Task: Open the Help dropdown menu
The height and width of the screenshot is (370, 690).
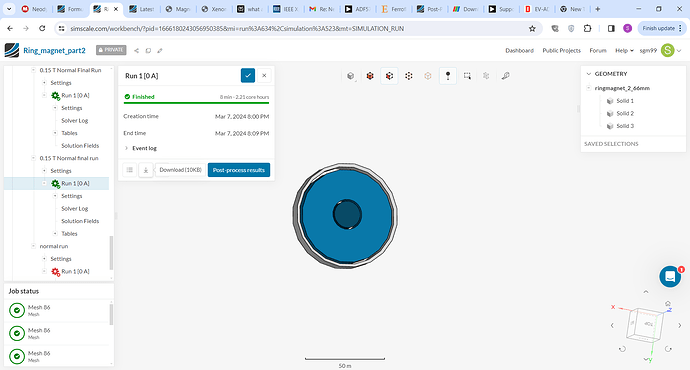Action: tap(624, 51)
